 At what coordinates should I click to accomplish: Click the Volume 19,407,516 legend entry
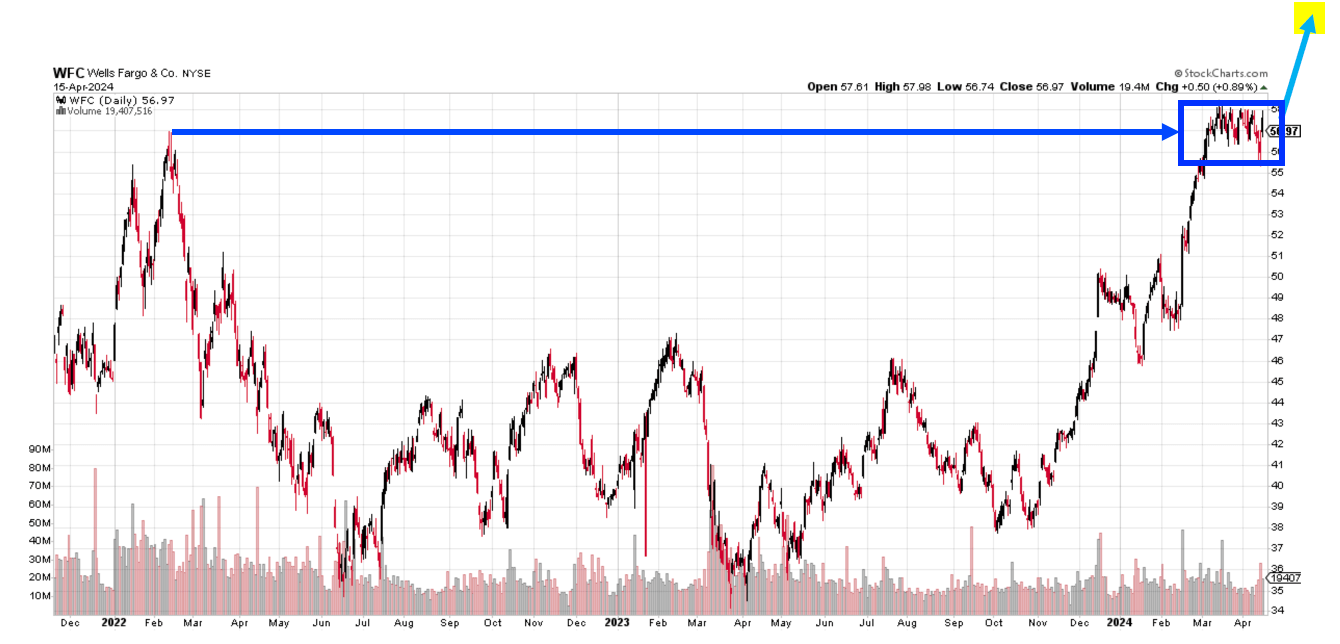point(108,111)
